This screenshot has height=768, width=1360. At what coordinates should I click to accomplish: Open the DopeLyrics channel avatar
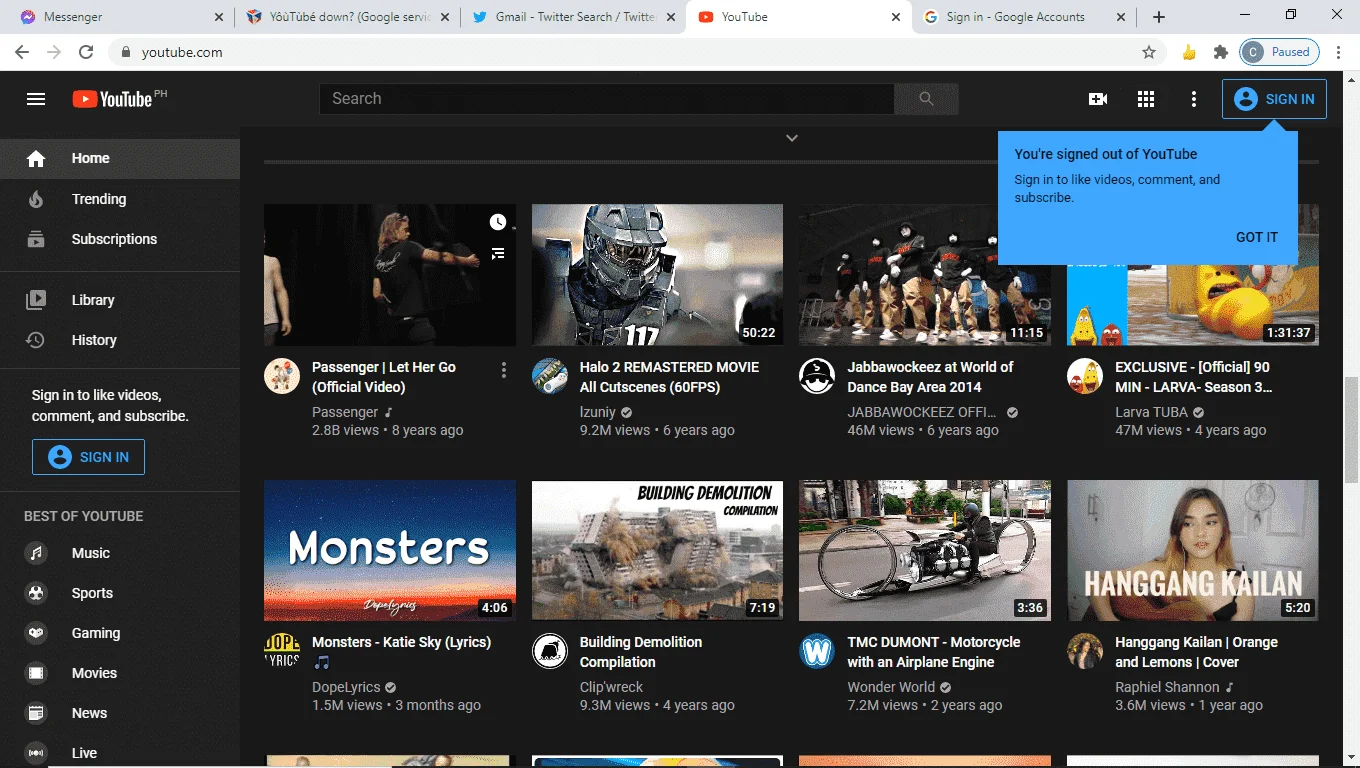282,651
